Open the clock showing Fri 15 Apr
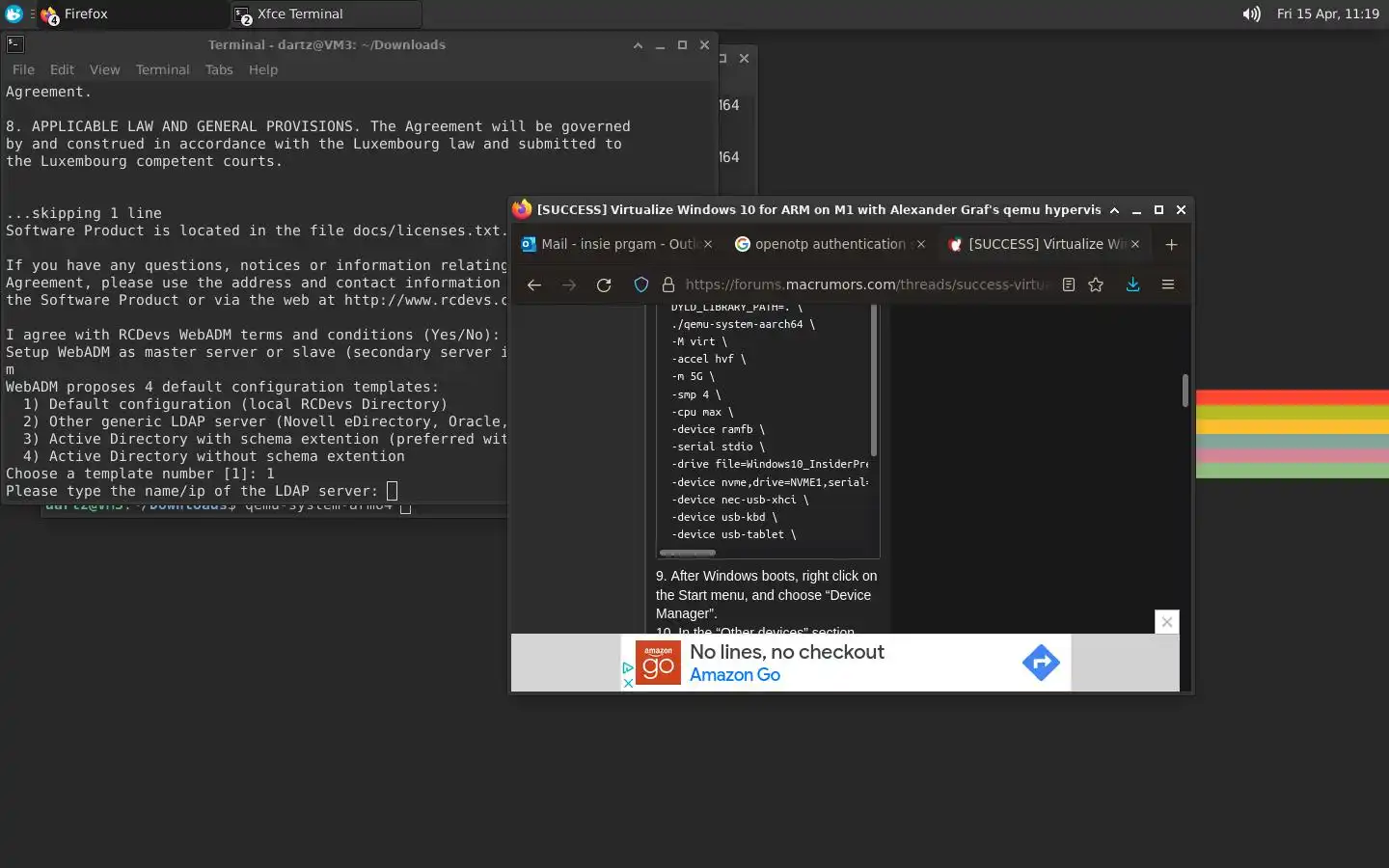This screenshot has width=1389, height=868. [x=1327, y=14]
